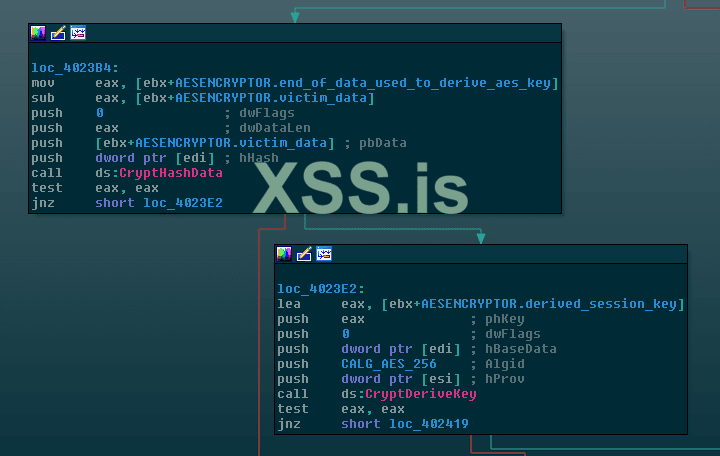This screenshot has width=720, height=456.
Task: Select CALG_AES_256 constant
Action: coord(388,364)
